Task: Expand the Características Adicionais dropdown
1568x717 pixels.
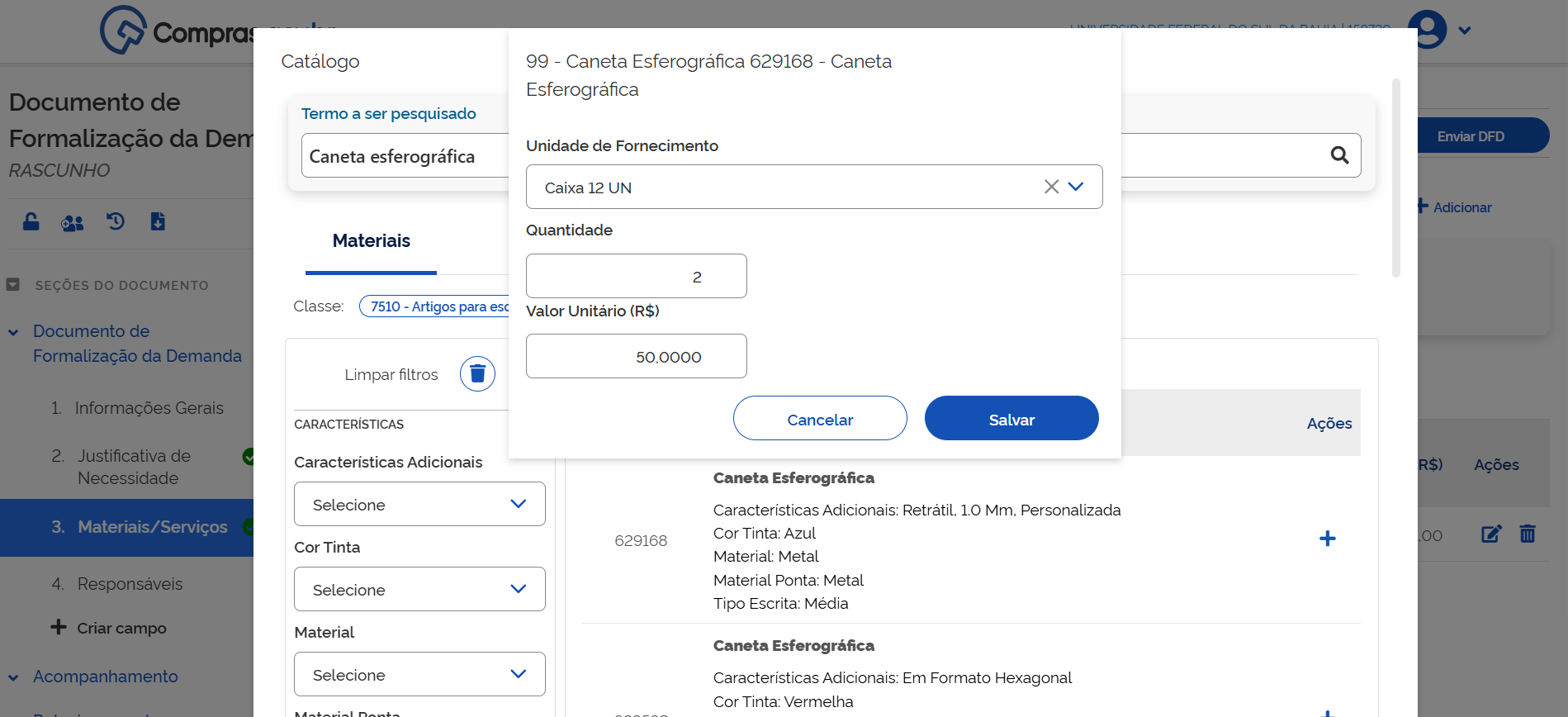Action: [x=419, y=504]
